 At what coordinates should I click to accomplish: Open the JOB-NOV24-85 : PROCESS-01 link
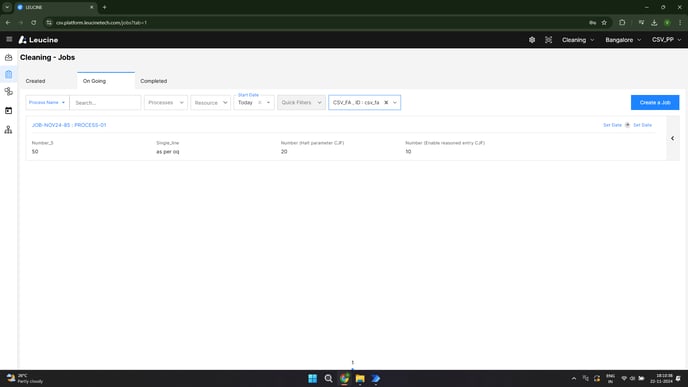(69, 125)
